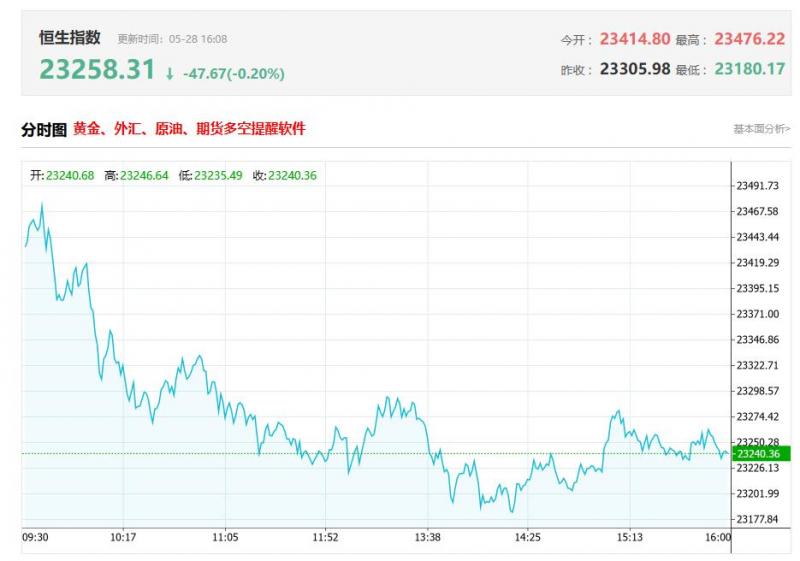Click the 恒生指数 title
Screen dimensions: 800x561
70,38
